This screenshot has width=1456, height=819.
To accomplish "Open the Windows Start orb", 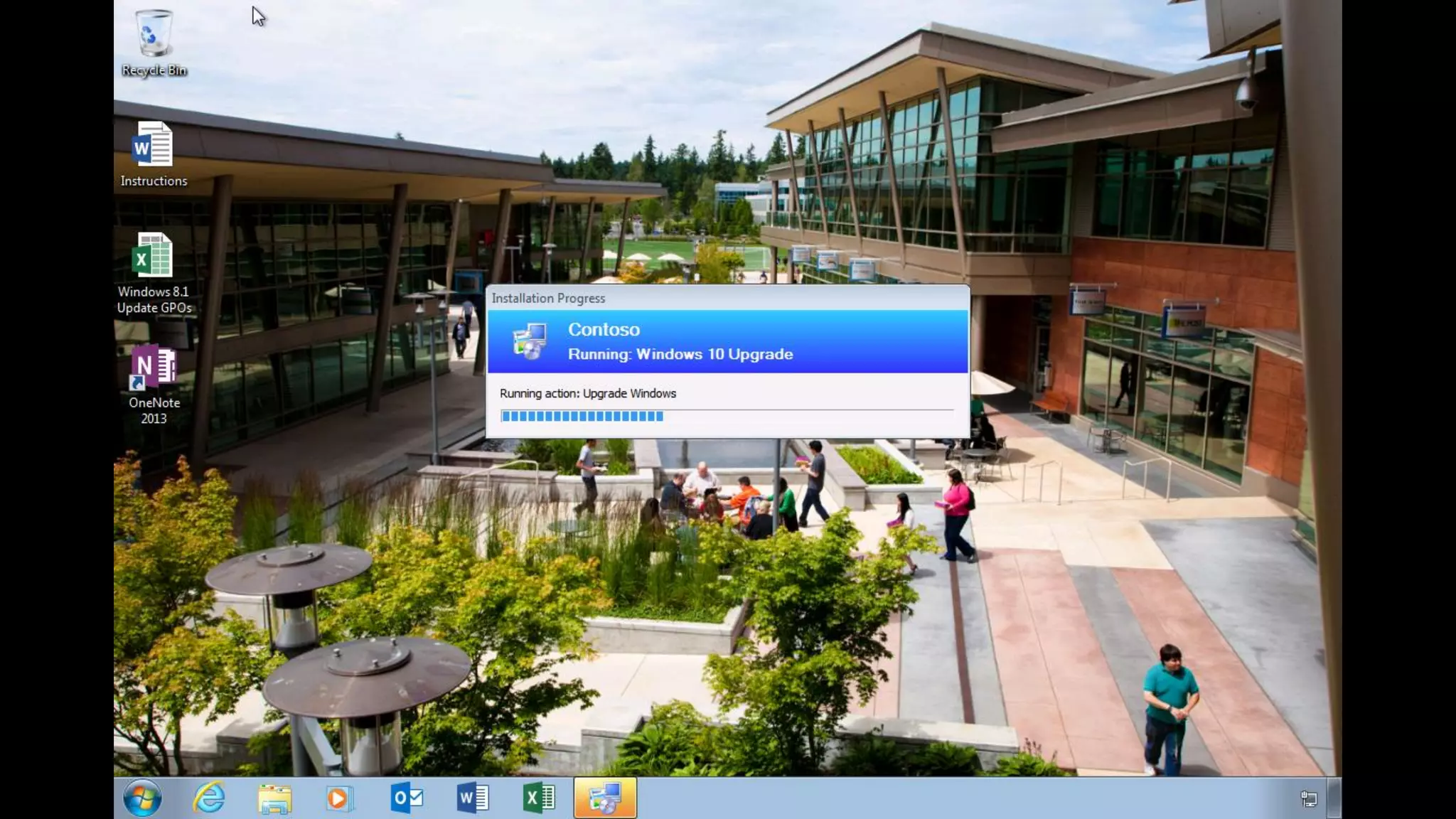I will (x=142, y=798).
